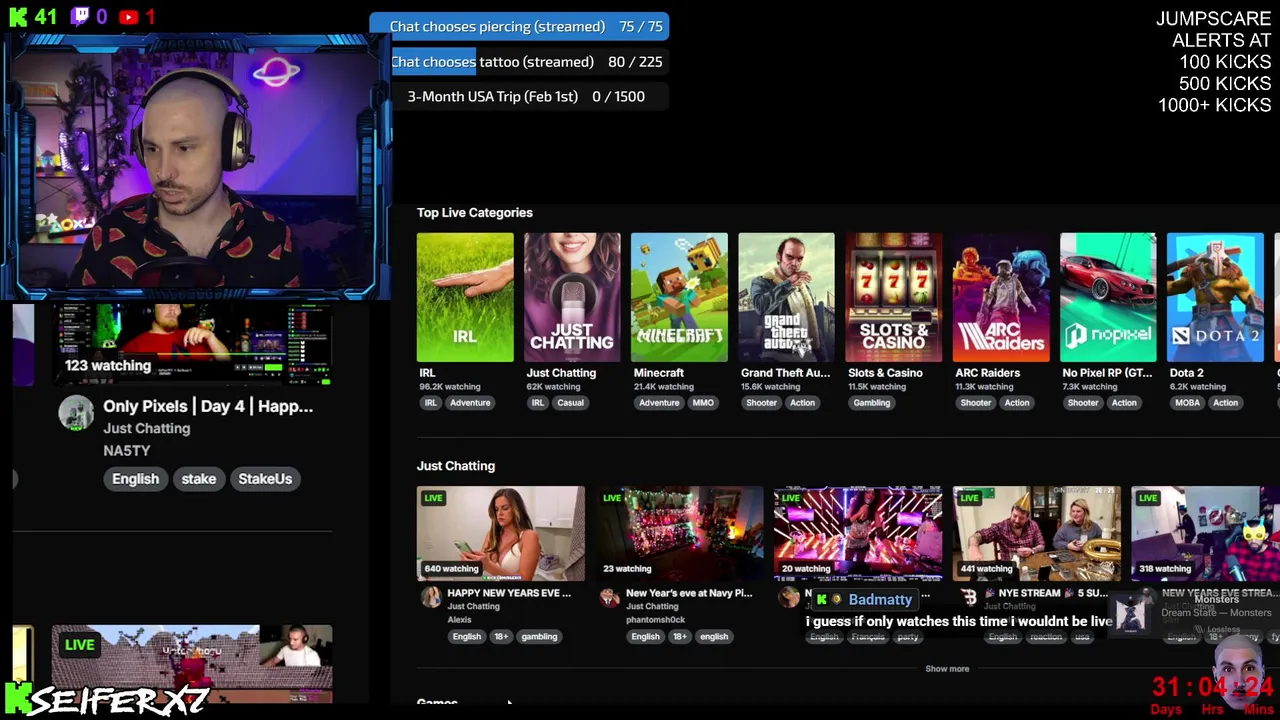Select the Action tag under Dota 2
Image resolution: width=1280 pixels, height=720 pixels.
pos(1226,403)
